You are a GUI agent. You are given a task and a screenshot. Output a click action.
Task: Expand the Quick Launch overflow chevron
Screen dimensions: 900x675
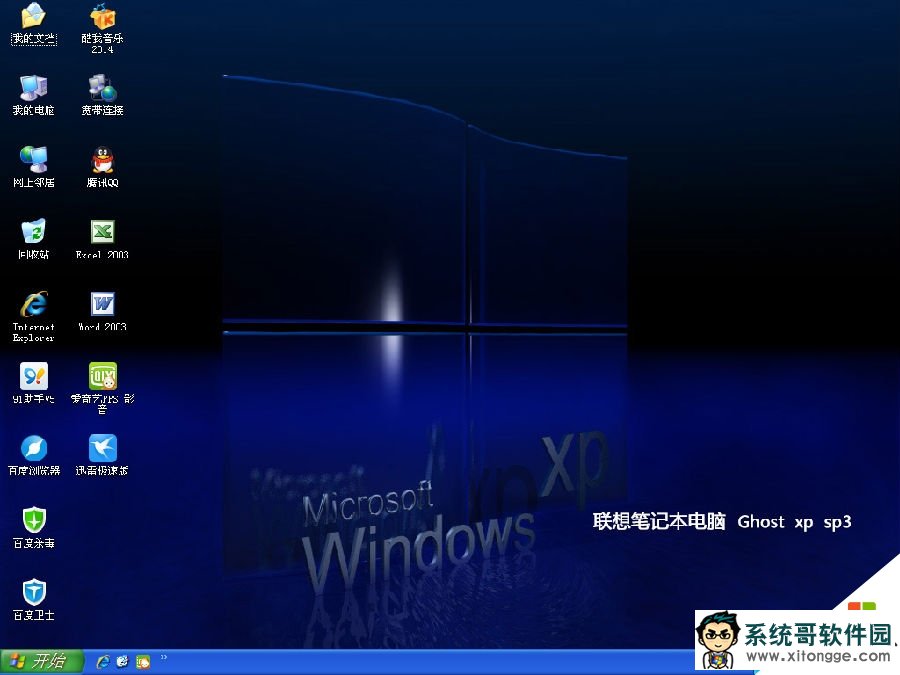[163, 658]
